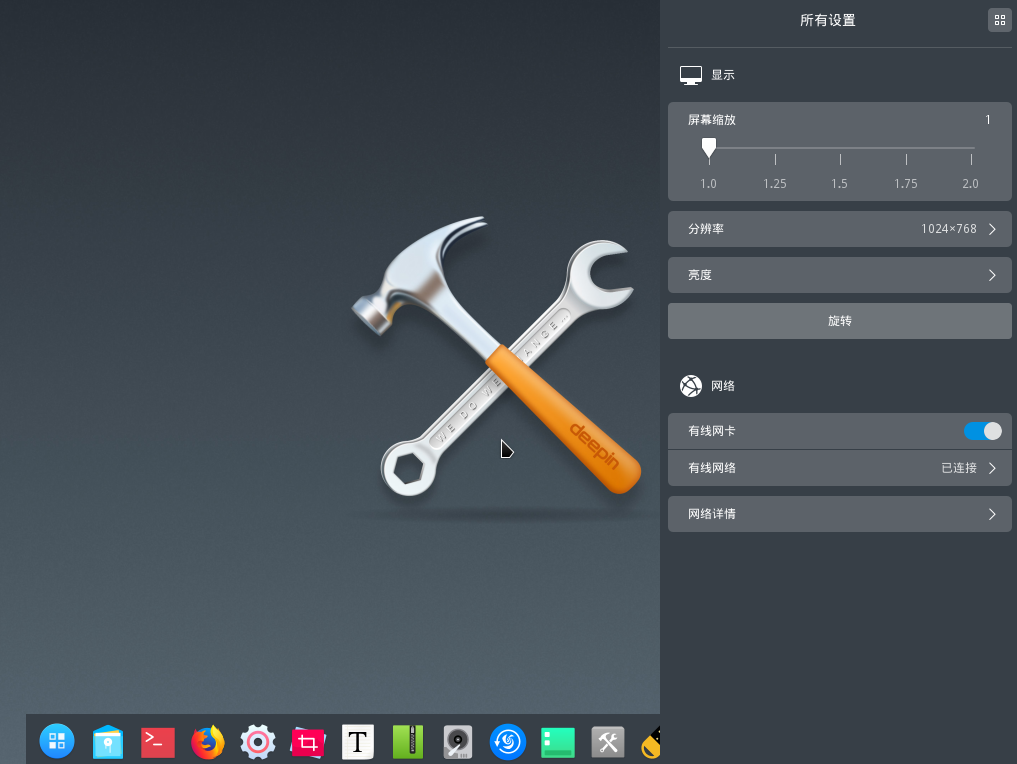Open the launcher from the dock
This screenshot has width=1017, height=764.
coord(57,741)
